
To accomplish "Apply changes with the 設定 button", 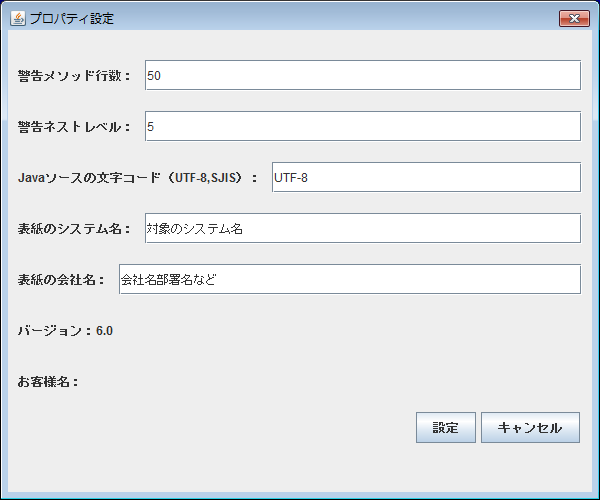I will point(446,427).
